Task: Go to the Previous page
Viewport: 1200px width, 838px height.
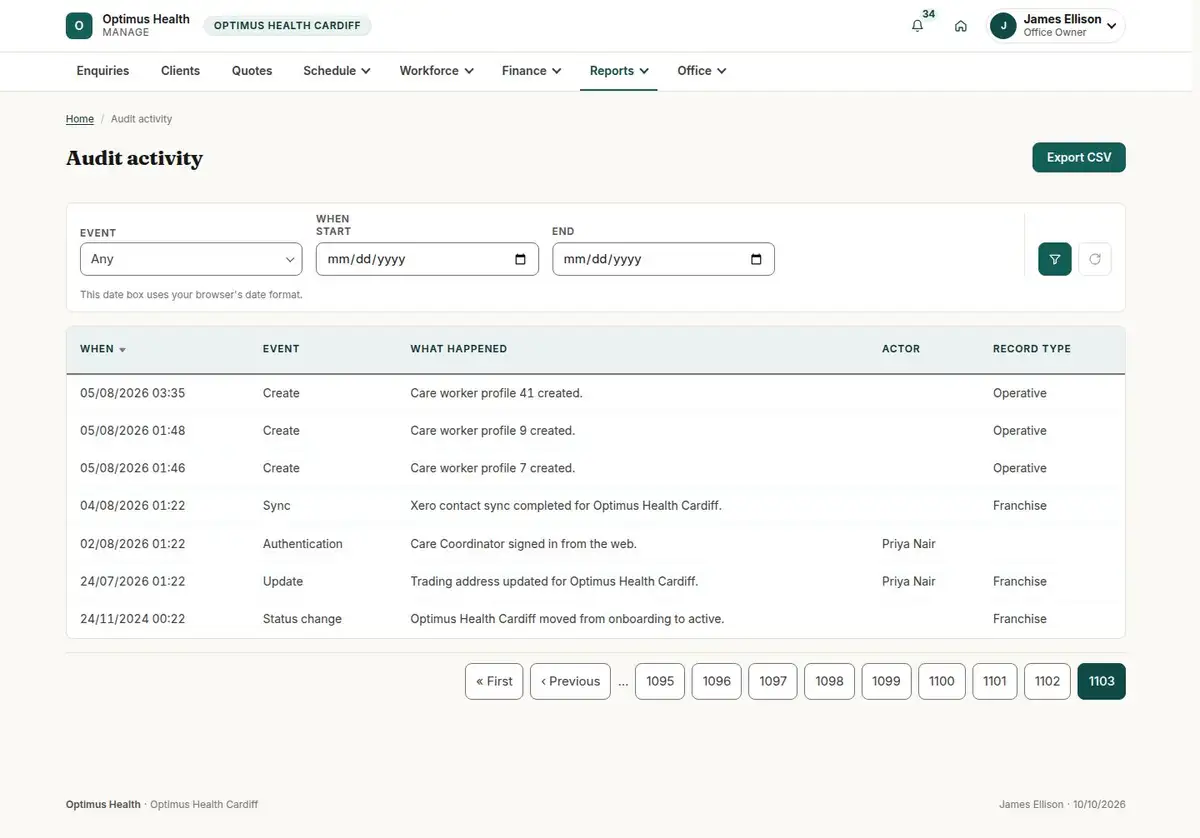Action: pos(570,681)
